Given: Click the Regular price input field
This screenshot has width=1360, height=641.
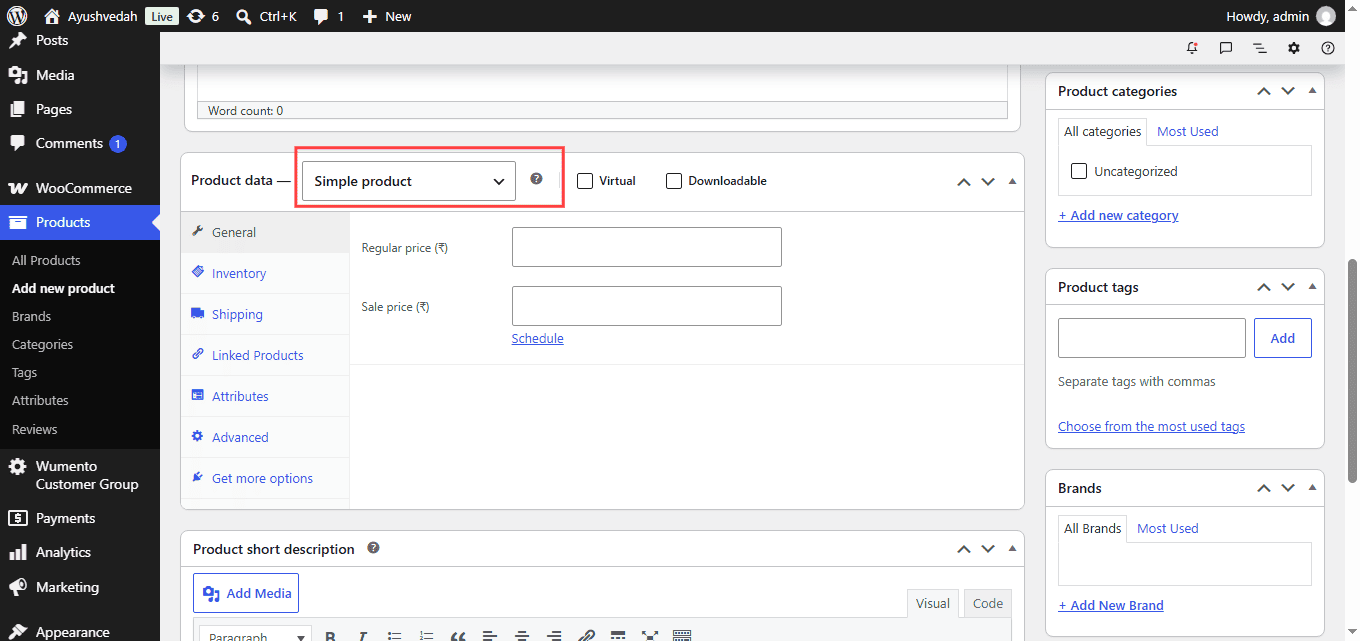Looking at the screenshot, I should point(647,247).
